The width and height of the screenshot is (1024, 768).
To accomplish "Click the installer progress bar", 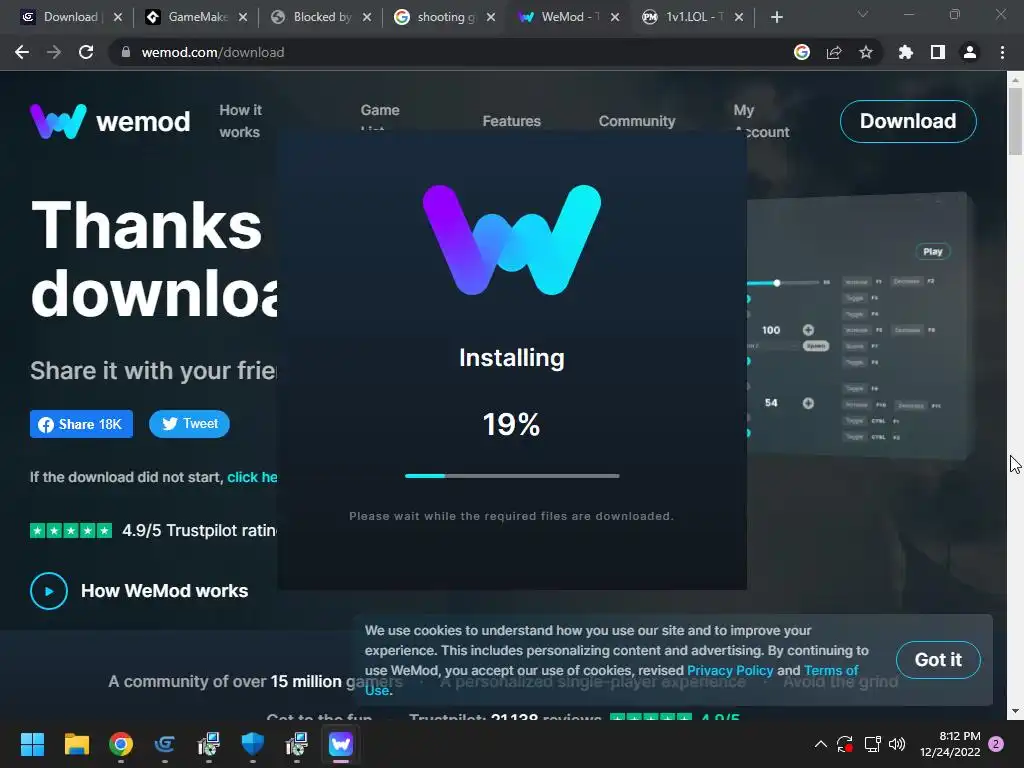I will (x=512, y=476).
